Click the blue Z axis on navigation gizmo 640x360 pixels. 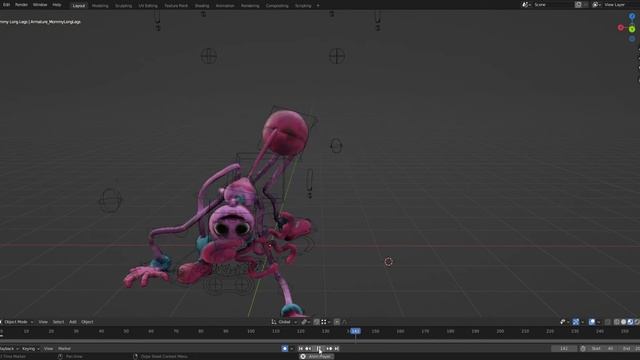click(x=632, y=17)
